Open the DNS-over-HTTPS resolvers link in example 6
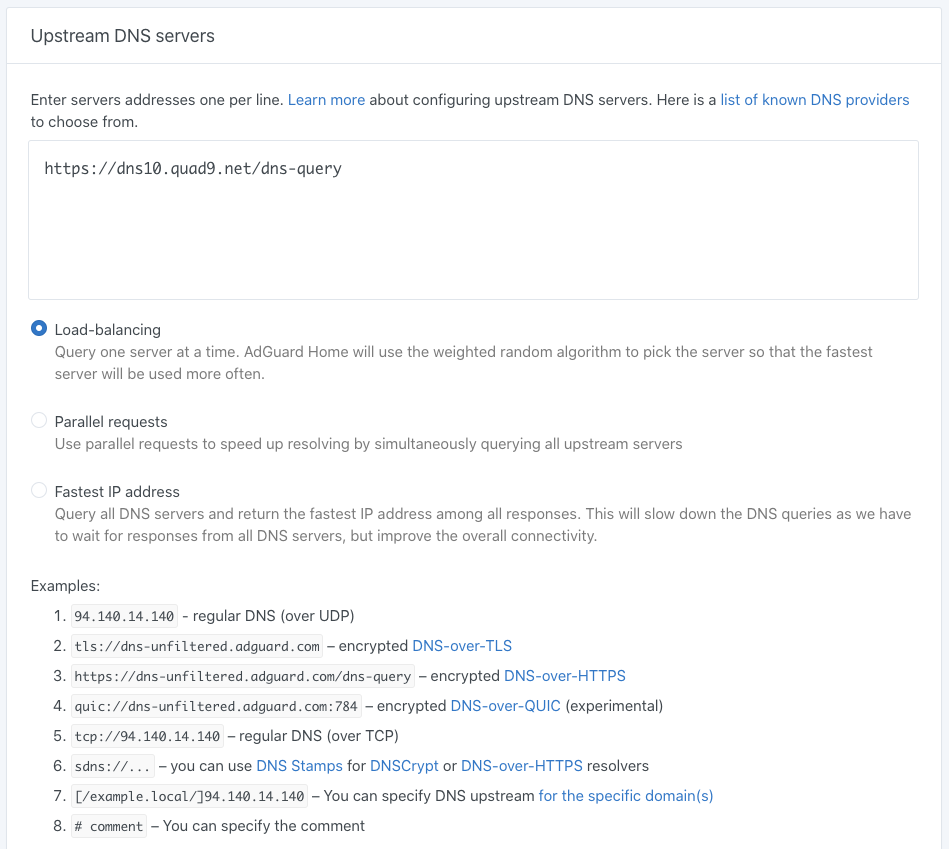 [x=521, y=766]
